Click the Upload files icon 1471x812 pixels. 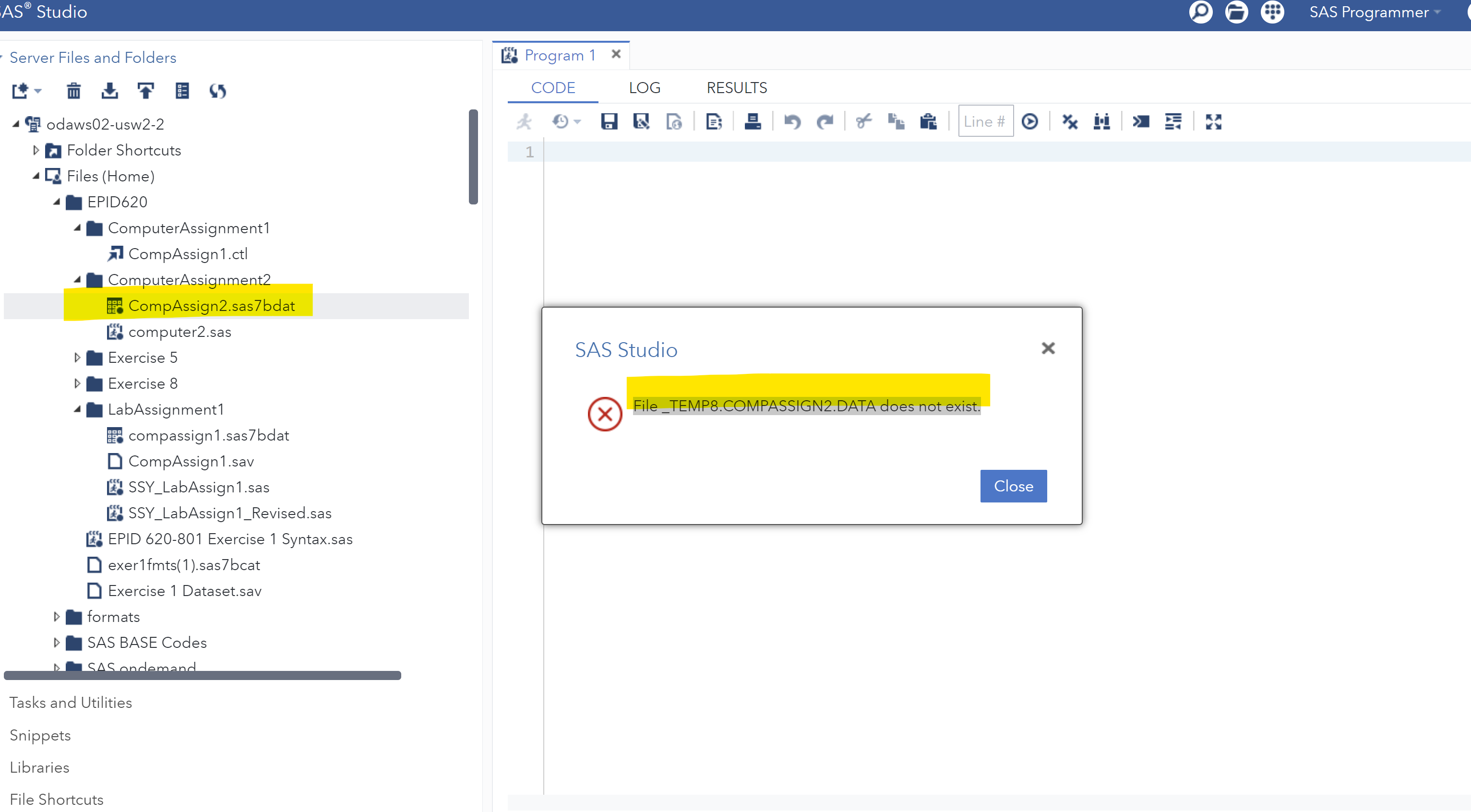pos(145,91)
